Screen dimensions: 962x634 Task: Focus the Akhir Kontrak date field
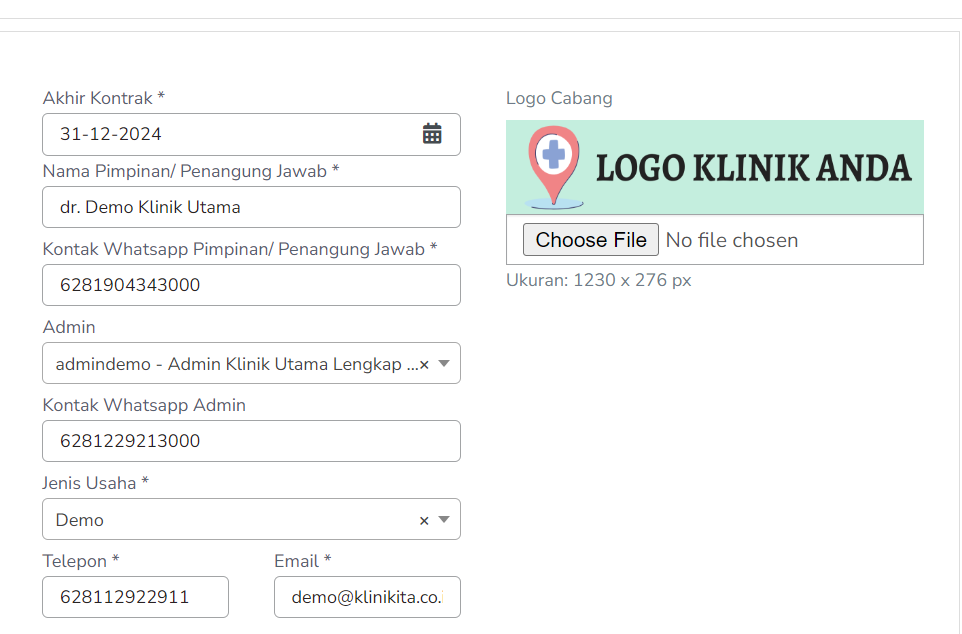click(251, 134)
